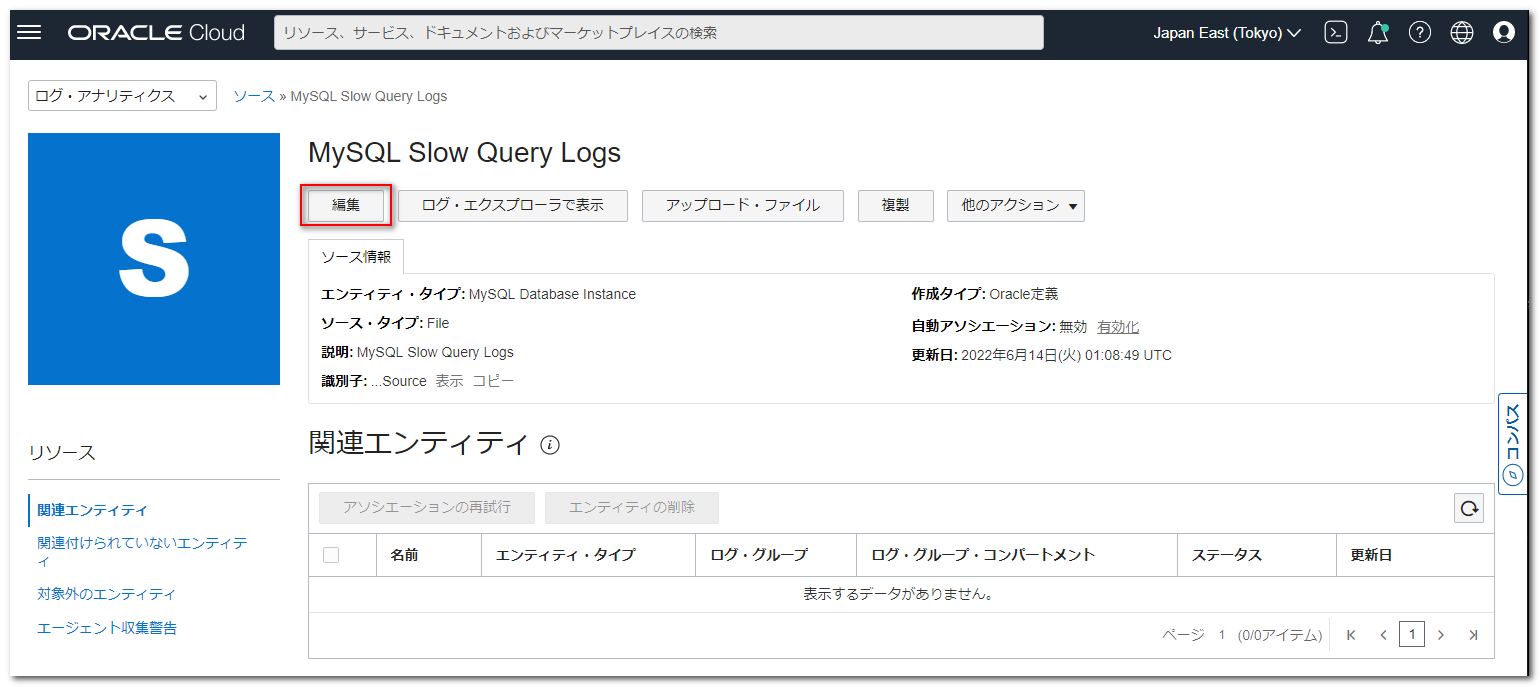
Task: Go to the last page of results
Action: pos(1473,635)
